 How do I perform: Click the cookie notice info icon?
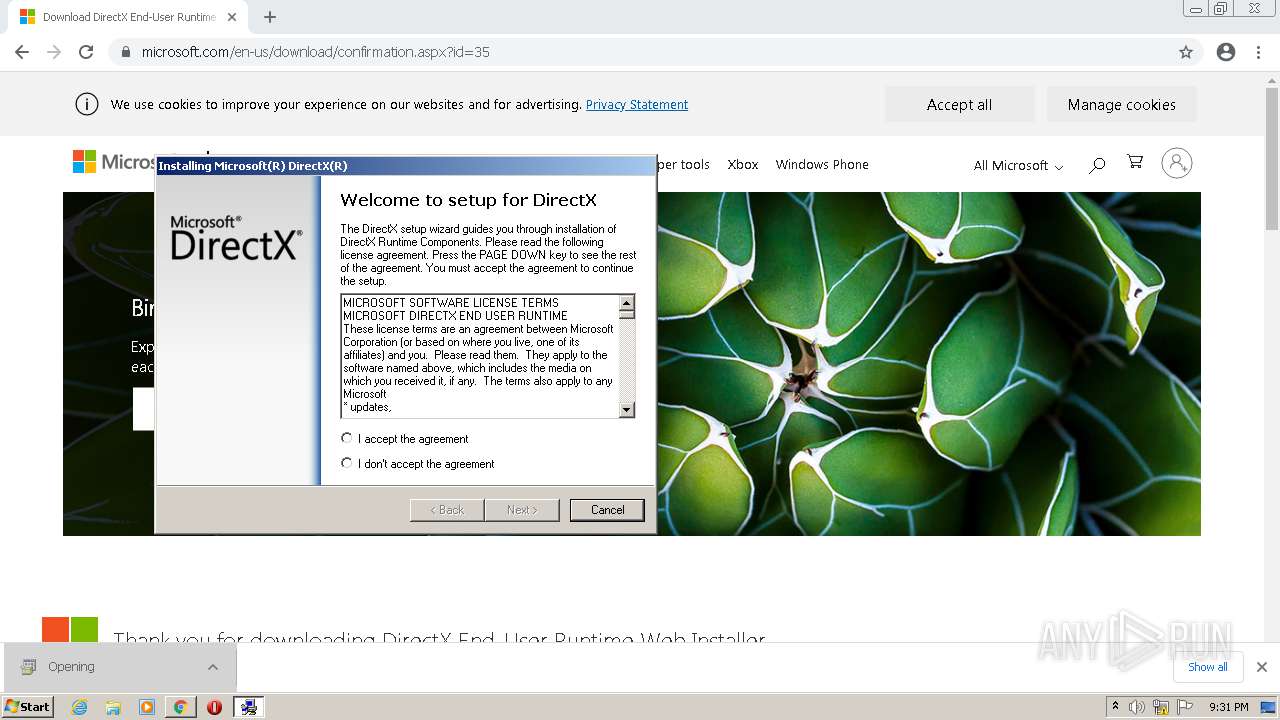tap(87, 104)
